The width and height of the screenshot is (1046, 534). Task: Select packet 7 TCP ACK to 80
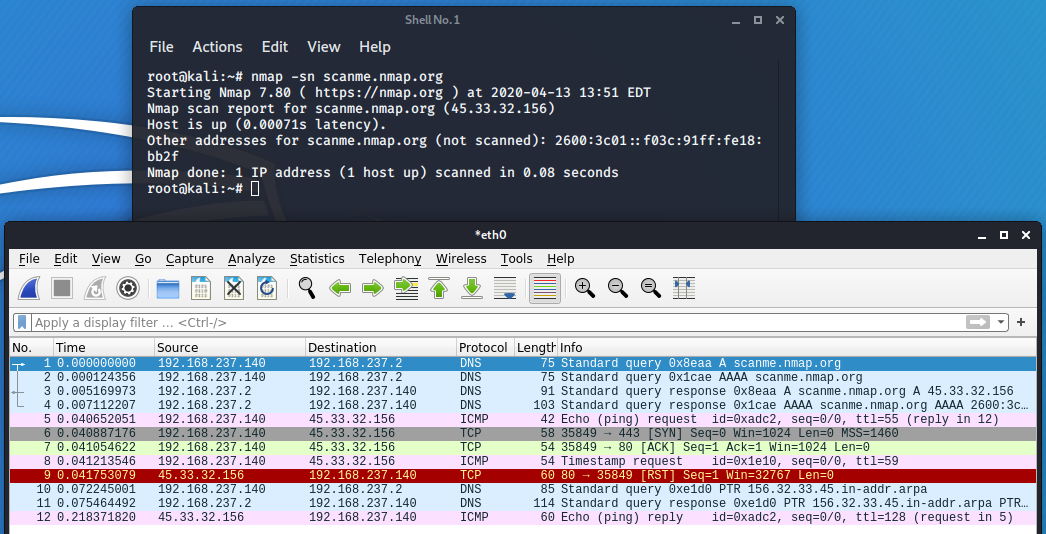coord(524,447)
